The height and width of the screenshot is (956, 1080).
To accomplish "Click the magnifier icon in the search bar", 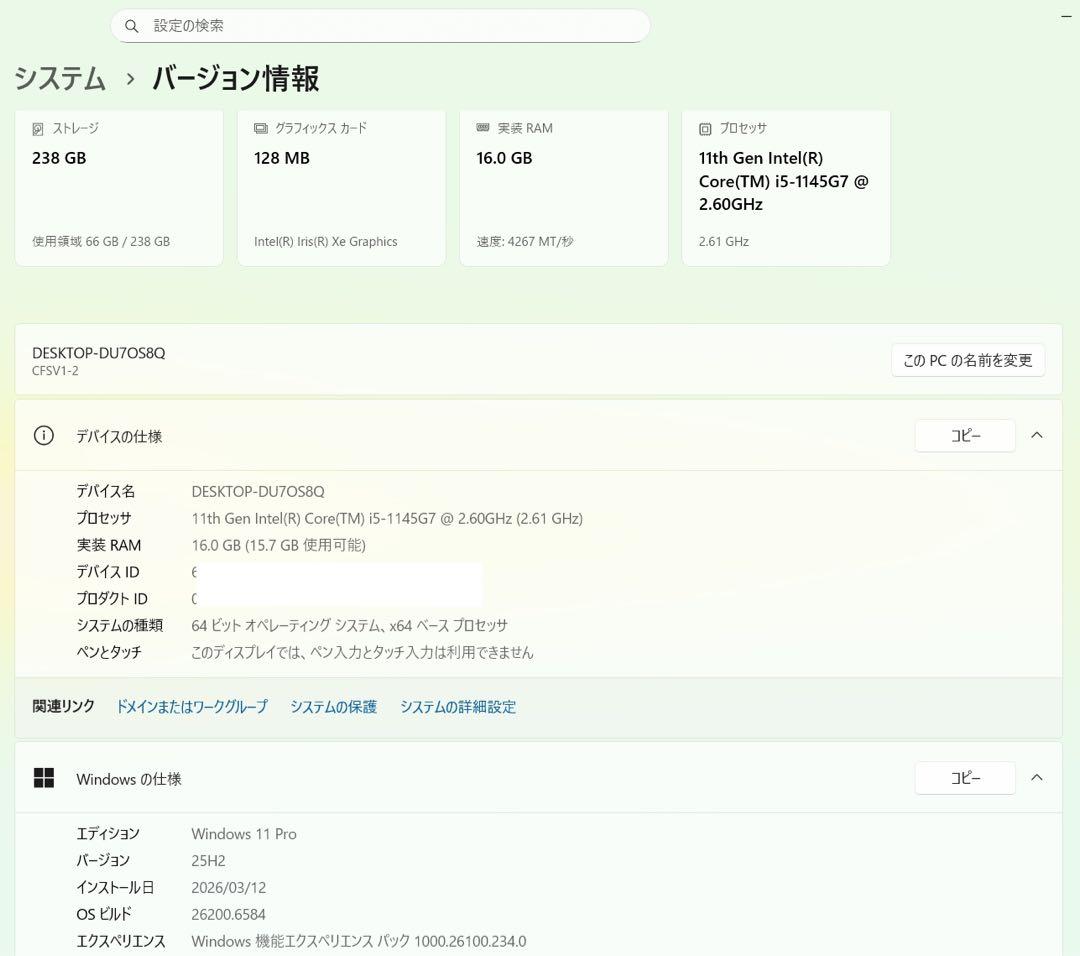I will point(132,25).
